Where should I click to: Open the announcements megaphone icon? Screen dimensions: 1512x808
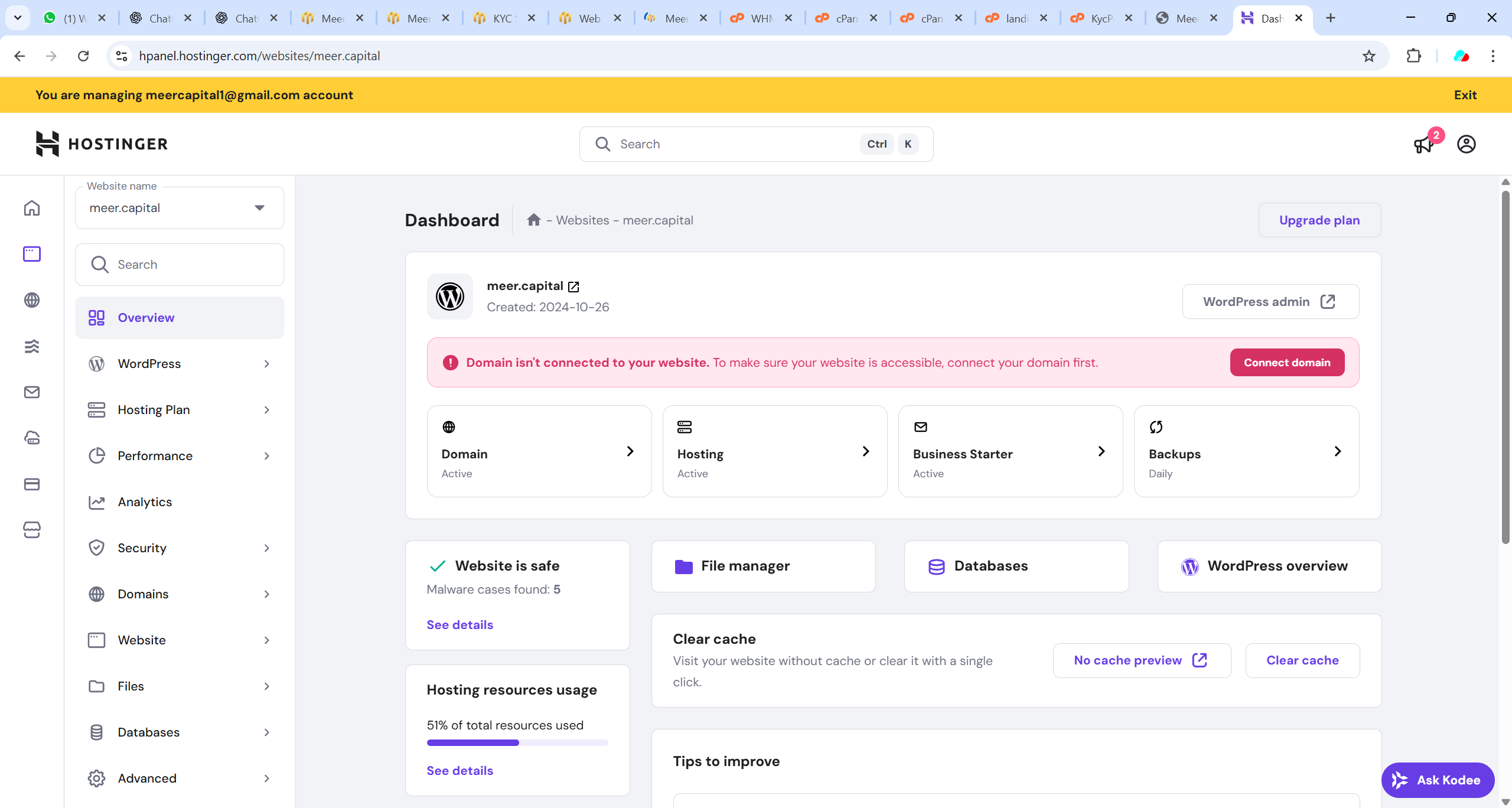click(1423, 145)
